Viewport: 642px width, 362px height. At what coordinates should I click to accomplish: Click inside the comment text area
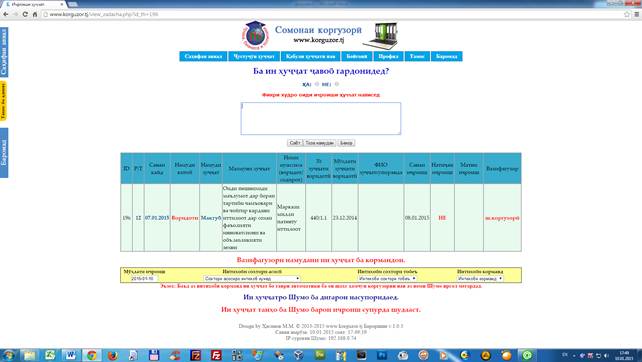tap(321, 118)
